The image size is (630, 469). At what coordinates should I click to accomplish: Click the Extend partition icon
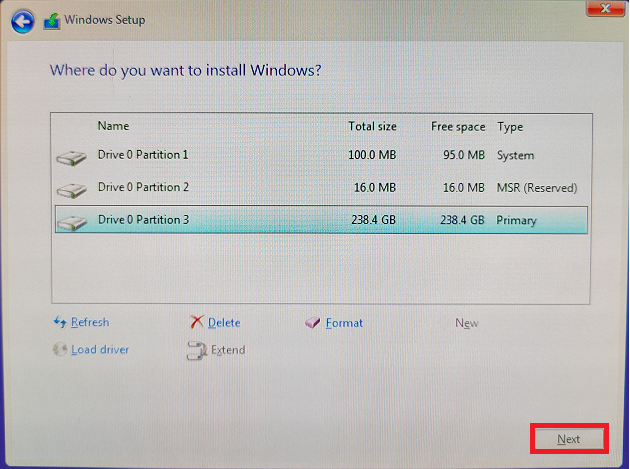(x=196, y=350)
